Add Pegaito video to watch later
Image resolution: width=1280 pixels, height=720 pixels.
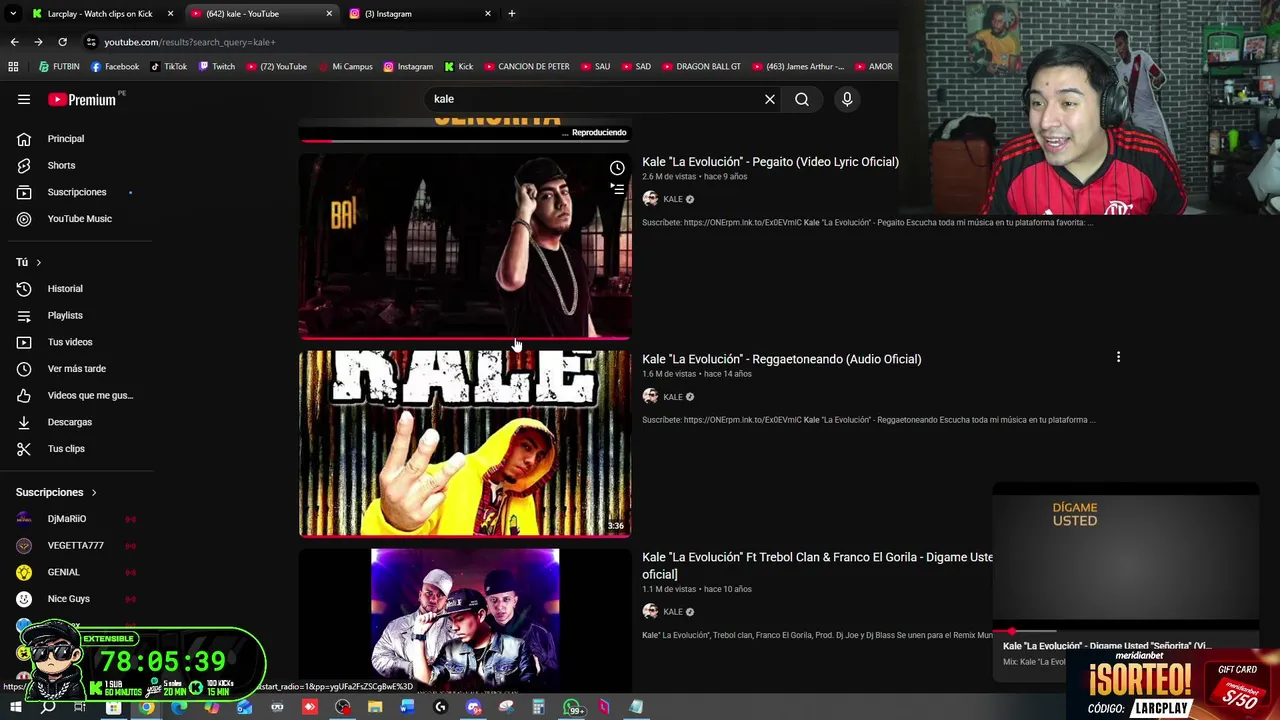click(617, 168)
